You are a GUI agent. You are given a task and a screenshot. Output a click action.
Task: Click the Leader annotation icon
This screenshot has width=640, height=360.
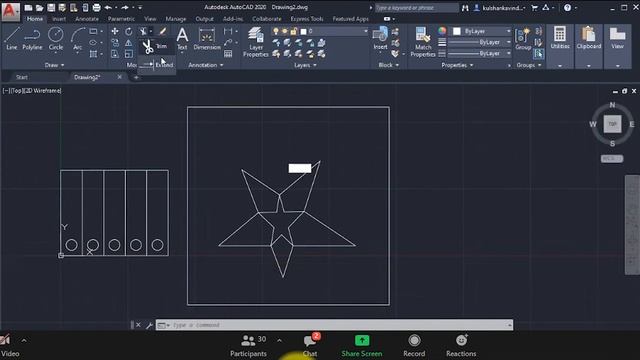click(228, 42)
